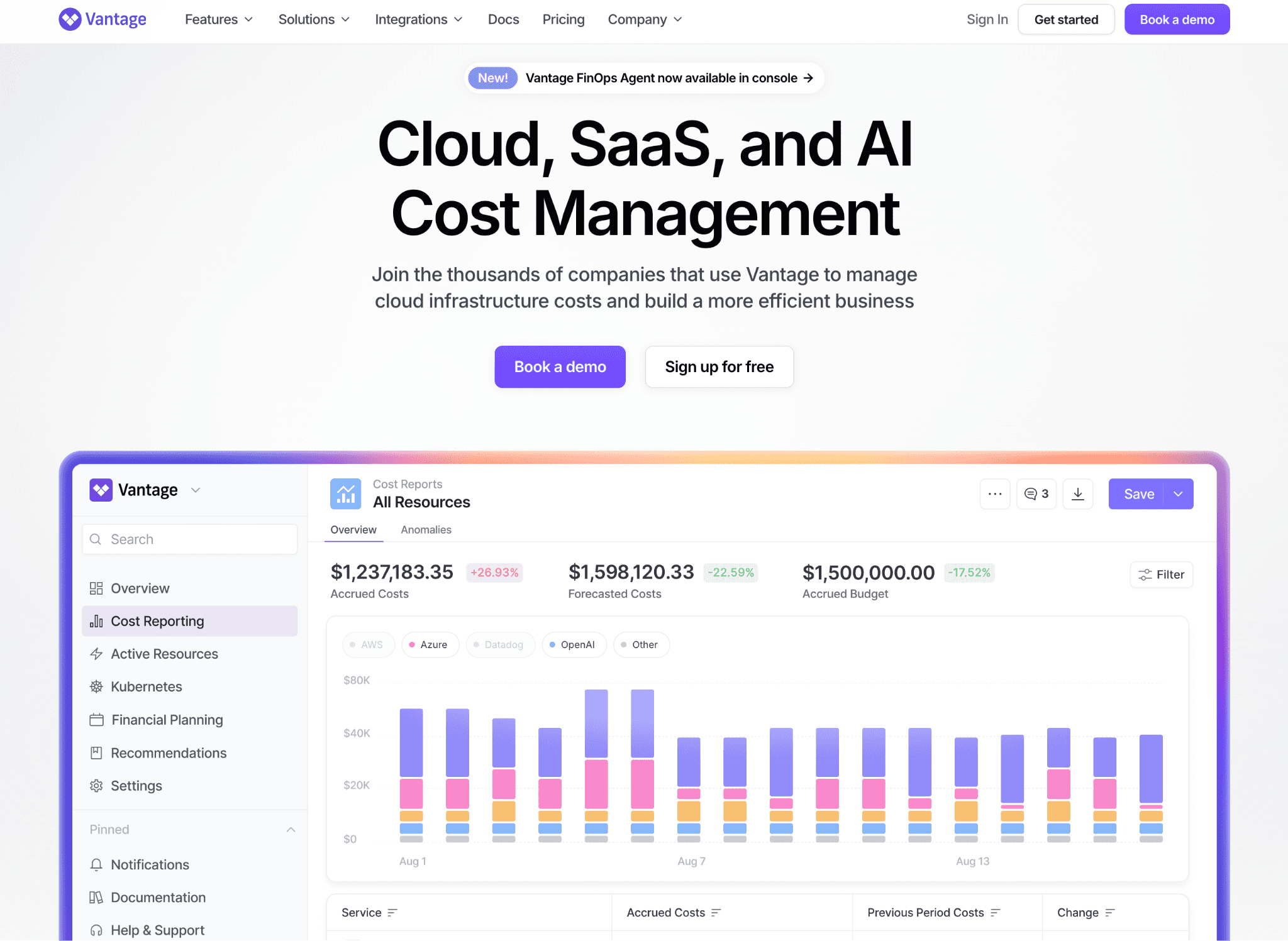This screenshot has width=1288, height=941.
Task: Select the Overview tab under All Resources
Action: [x=353, y=530]
